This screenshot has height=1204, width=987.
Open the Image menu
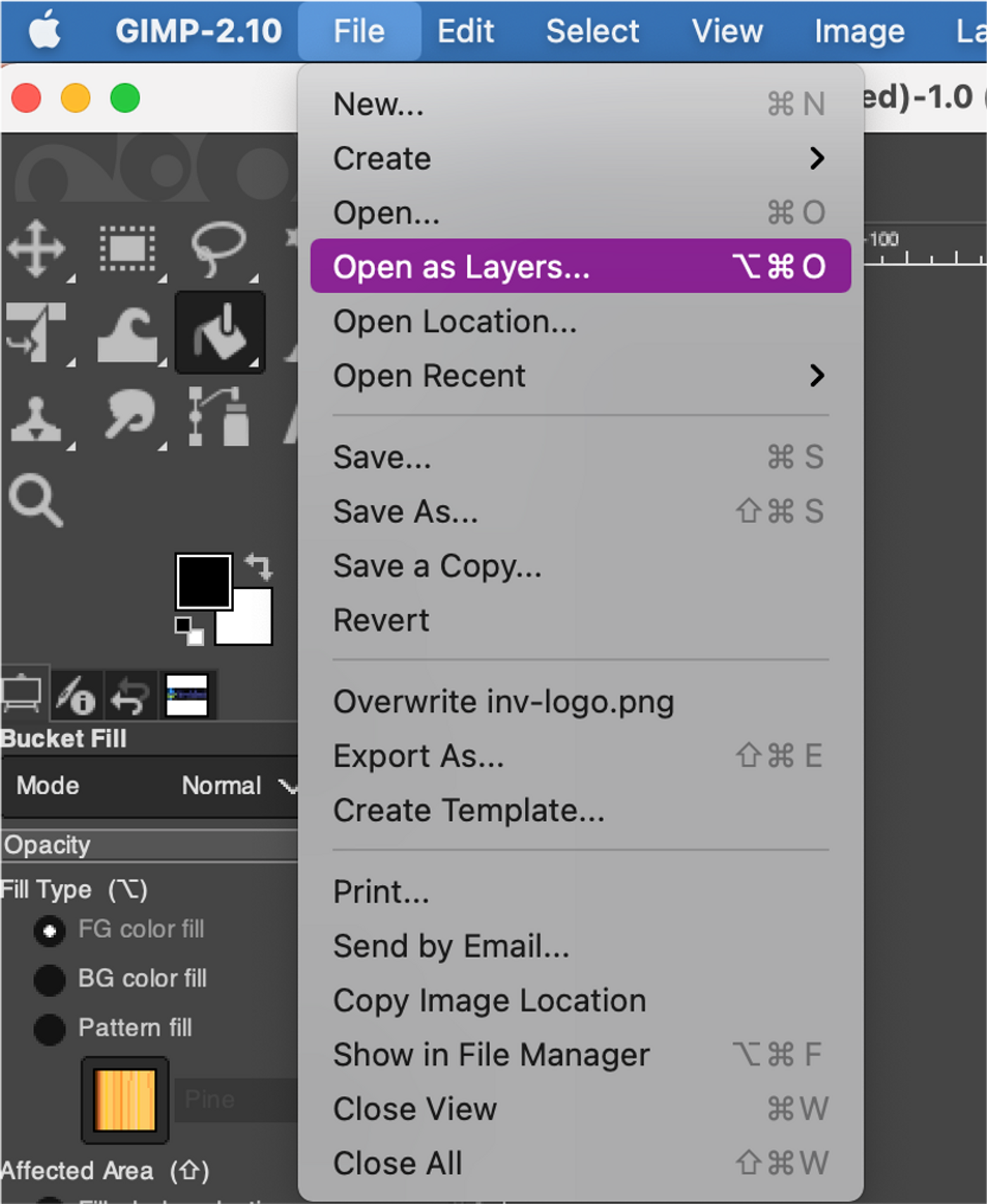coord(859,31)
